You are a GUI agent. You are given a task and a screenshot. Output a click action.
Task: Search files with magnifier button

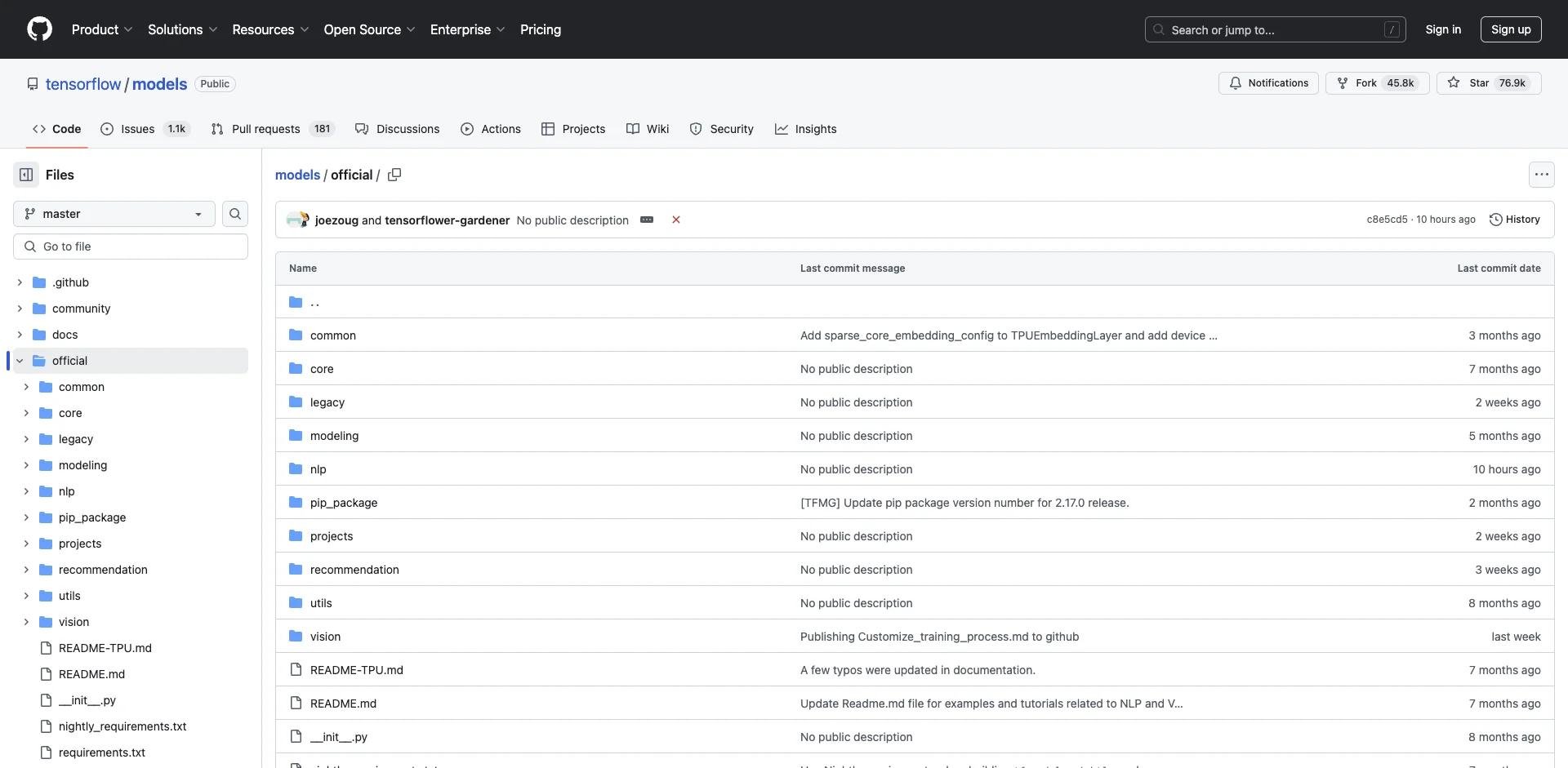coord(235,214)
